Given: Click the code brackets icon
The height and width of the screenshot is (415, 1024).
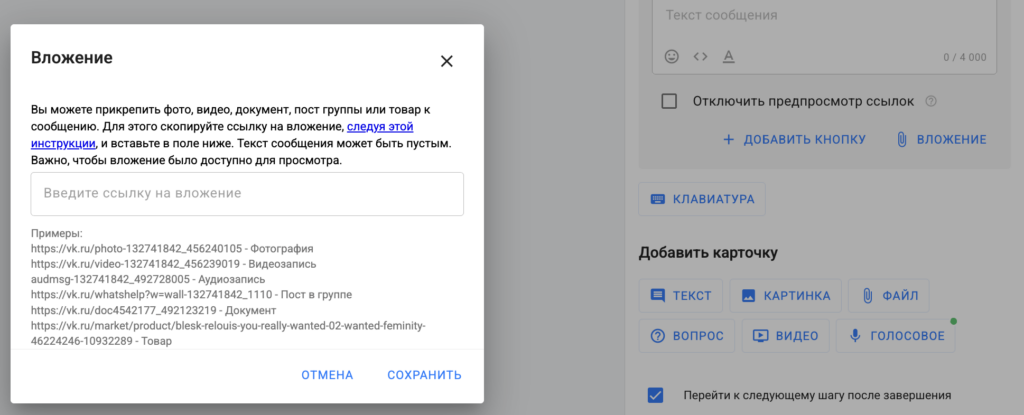Looking at the screenshot, I should (x=700, y=56).
